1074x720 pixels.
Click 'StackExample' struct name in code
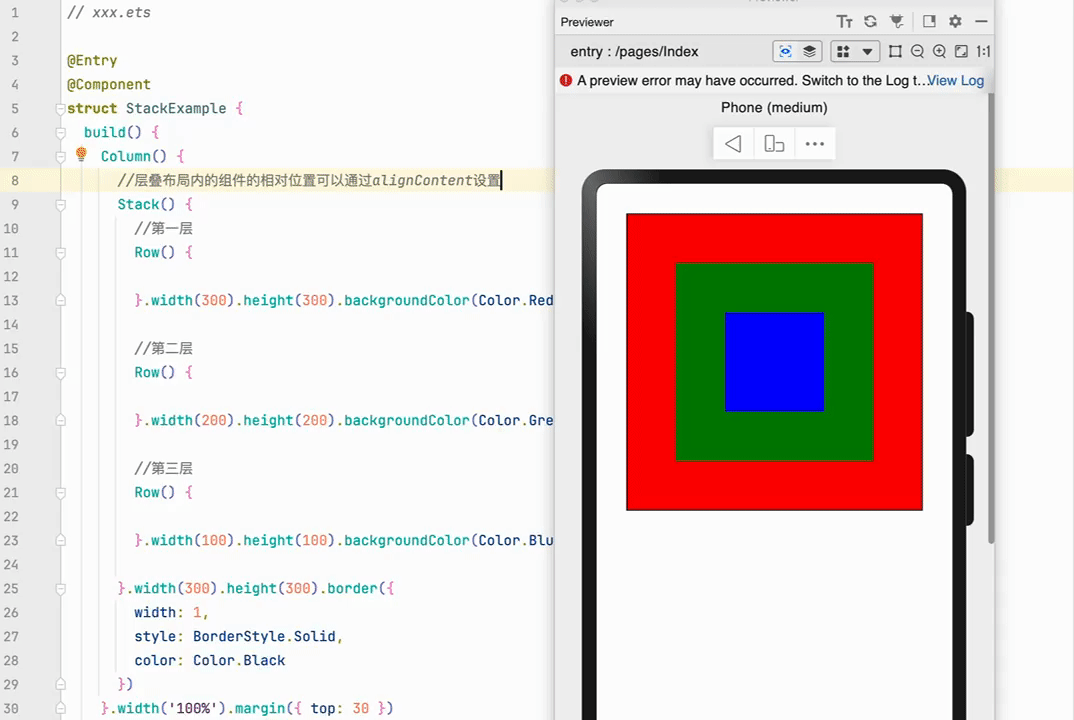click(x=176, y=108)
